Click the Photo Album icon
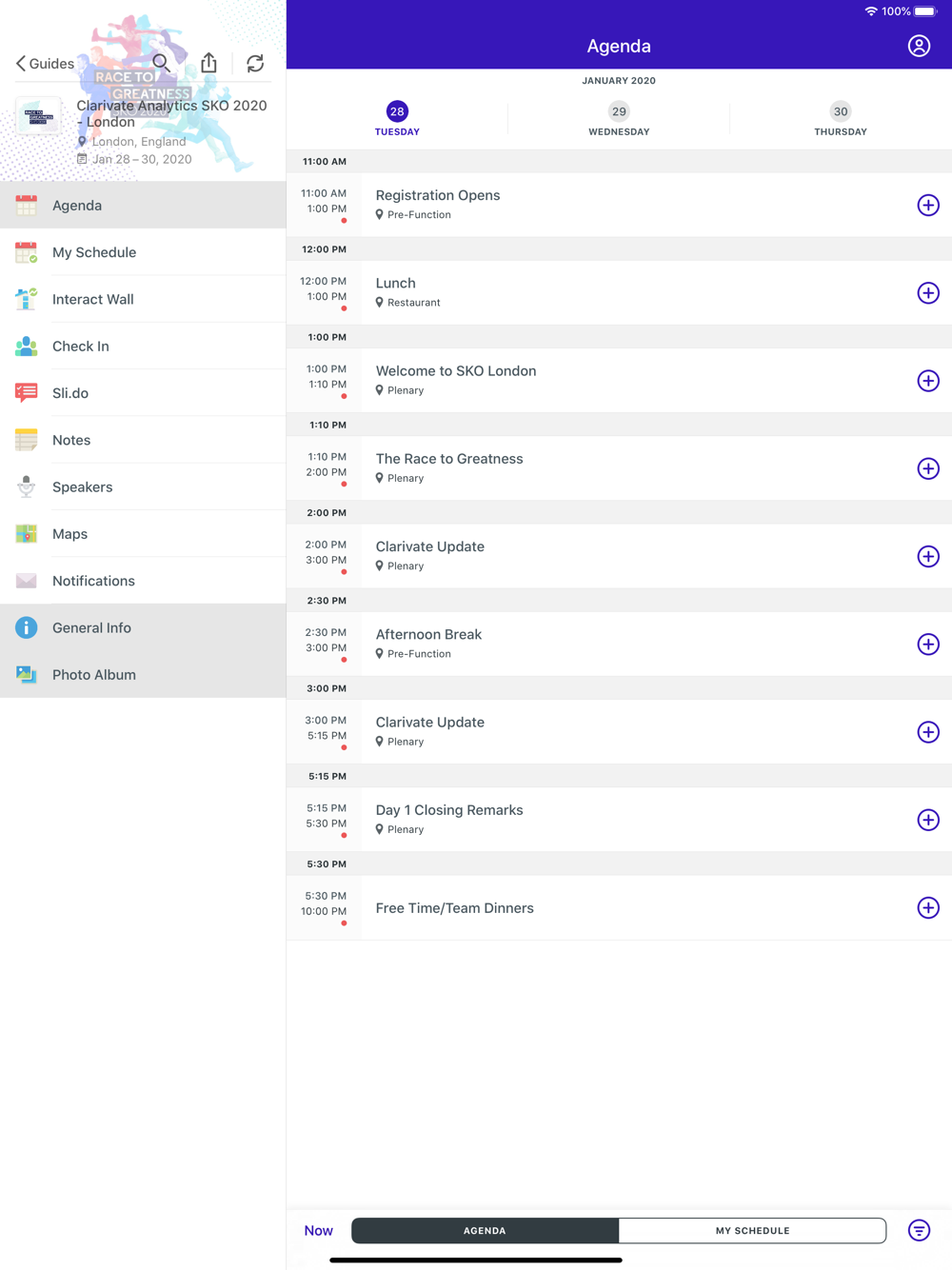 point(27,675)
